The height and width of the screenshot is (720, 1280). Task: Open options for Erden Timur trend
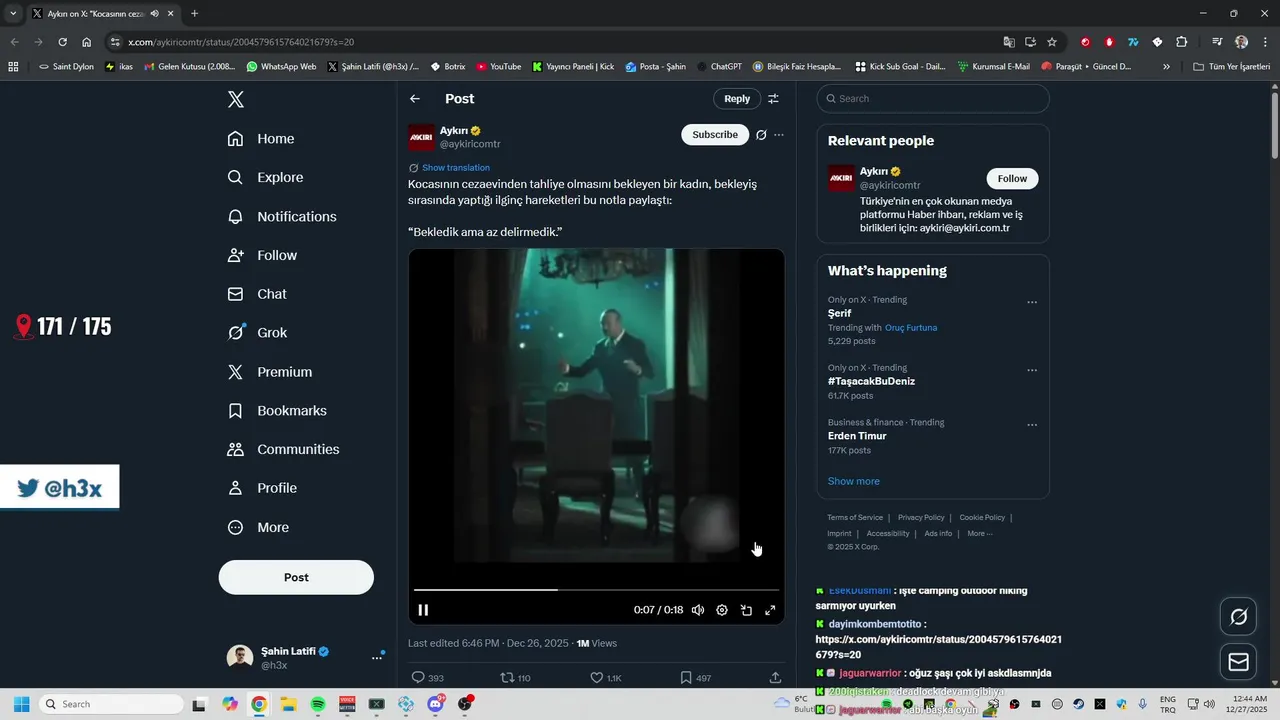pyautogui.click(x=1032, y=425)
